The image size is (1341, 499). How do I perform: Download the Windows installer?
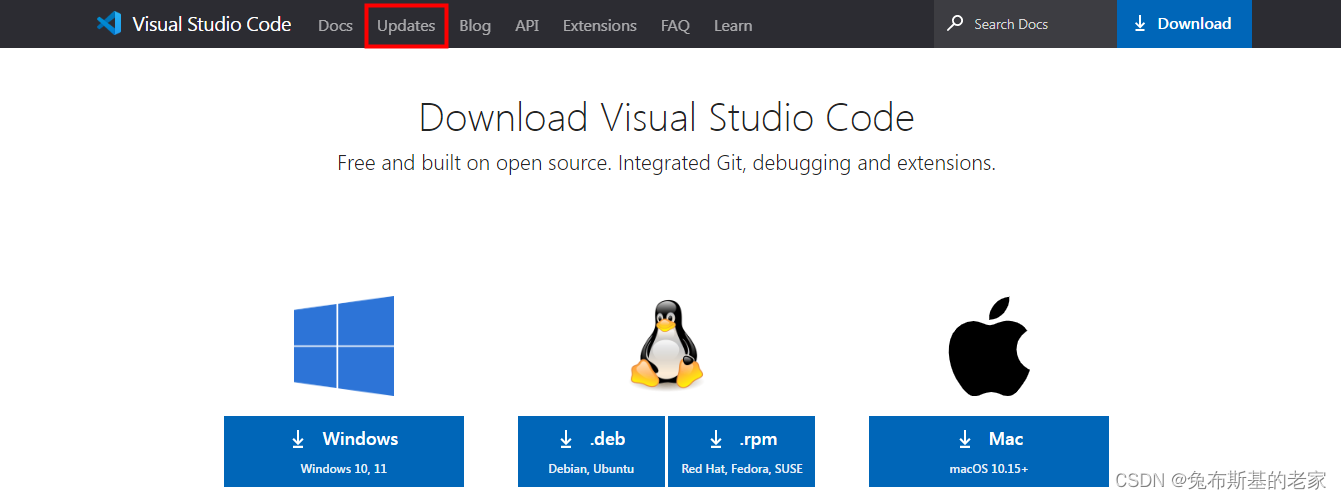click(x=344, y=451)
